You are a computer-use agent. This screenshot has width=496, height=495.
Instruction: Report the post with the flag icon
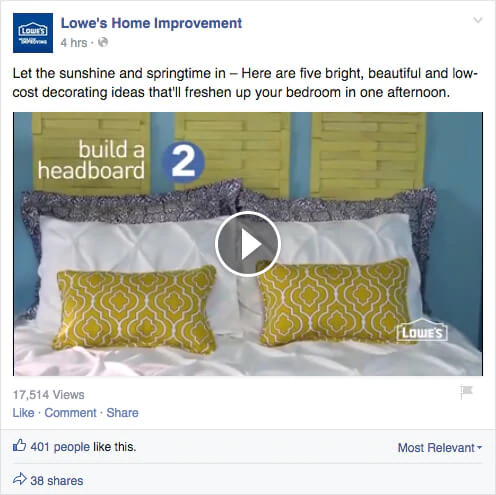466,392
